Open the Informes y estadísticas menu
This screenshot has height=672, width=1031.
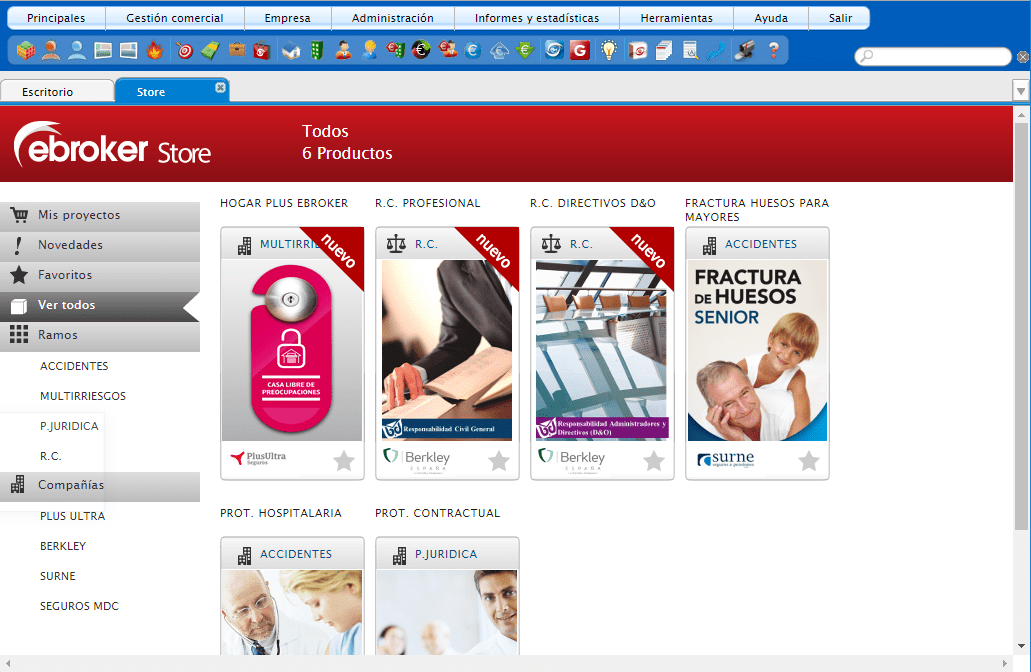click(537, 18)
